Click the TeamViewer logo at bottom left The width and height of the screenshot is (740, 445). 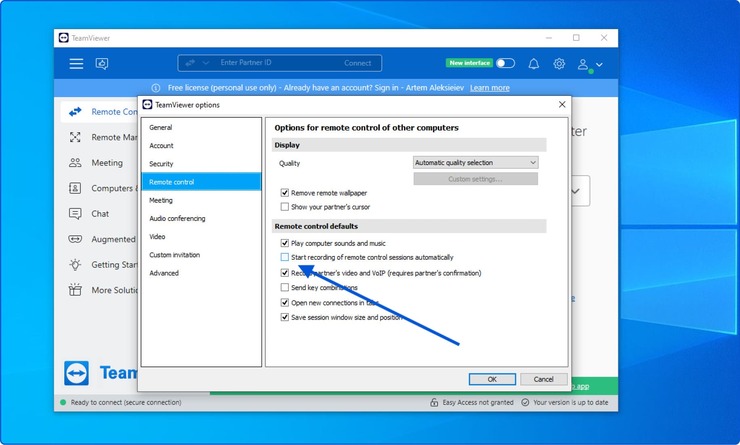[x=76, y=373]
